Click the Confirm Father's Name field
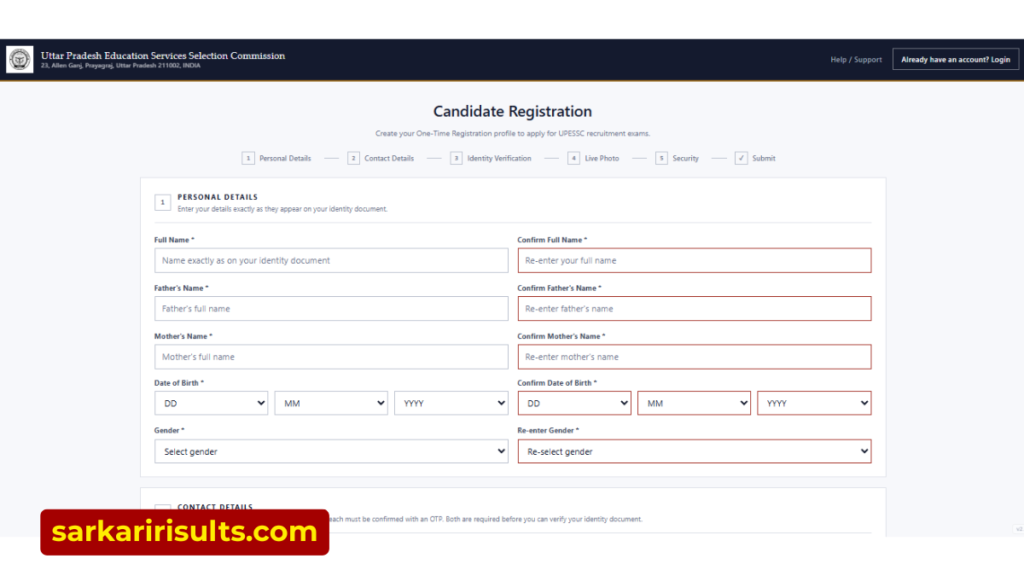Viewport: 1024px width, 576px height. pos(694,308)
